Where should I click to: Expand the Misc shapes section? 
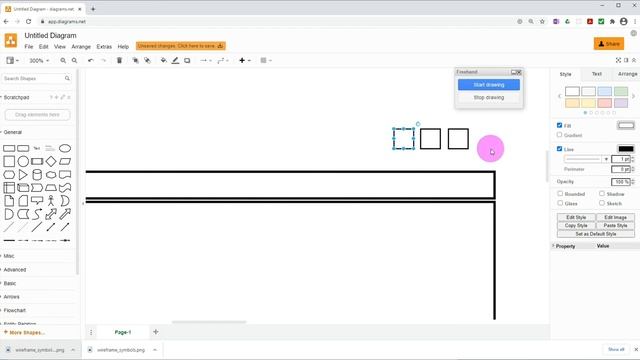click(9, 256)
